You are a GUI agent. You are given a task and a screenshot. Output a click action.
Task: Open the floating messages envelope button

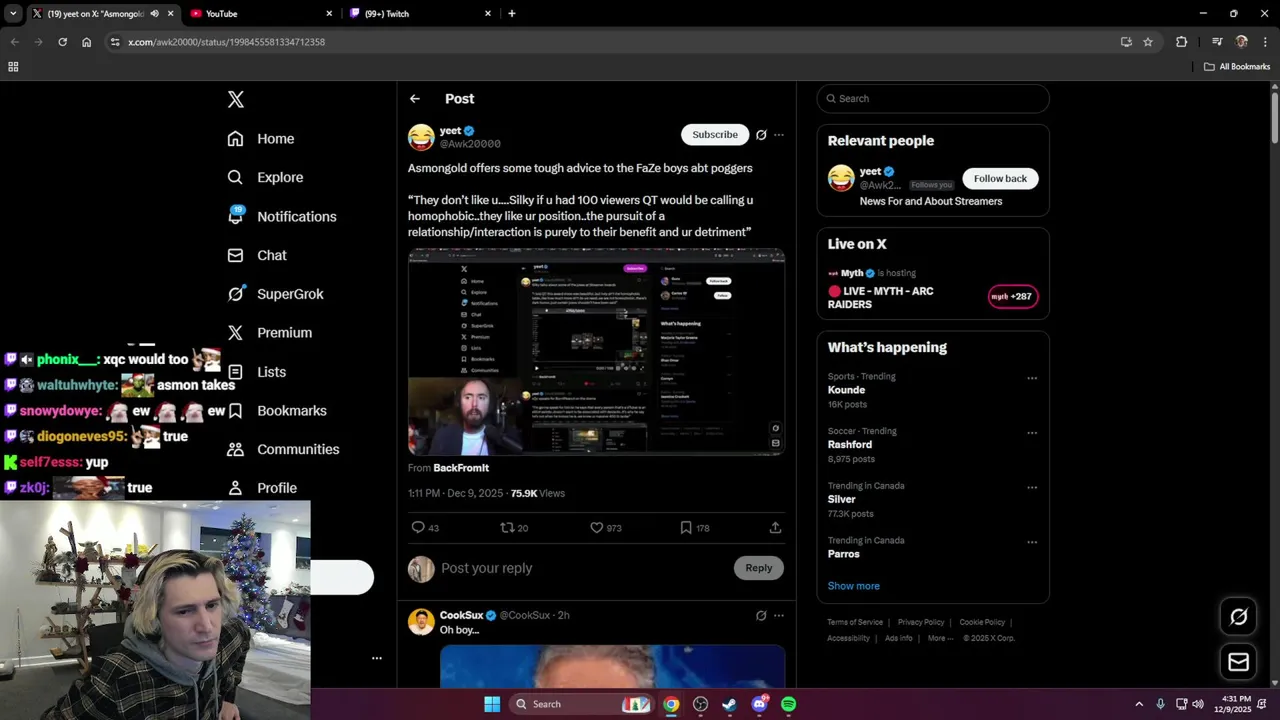tap(1238, 662)
